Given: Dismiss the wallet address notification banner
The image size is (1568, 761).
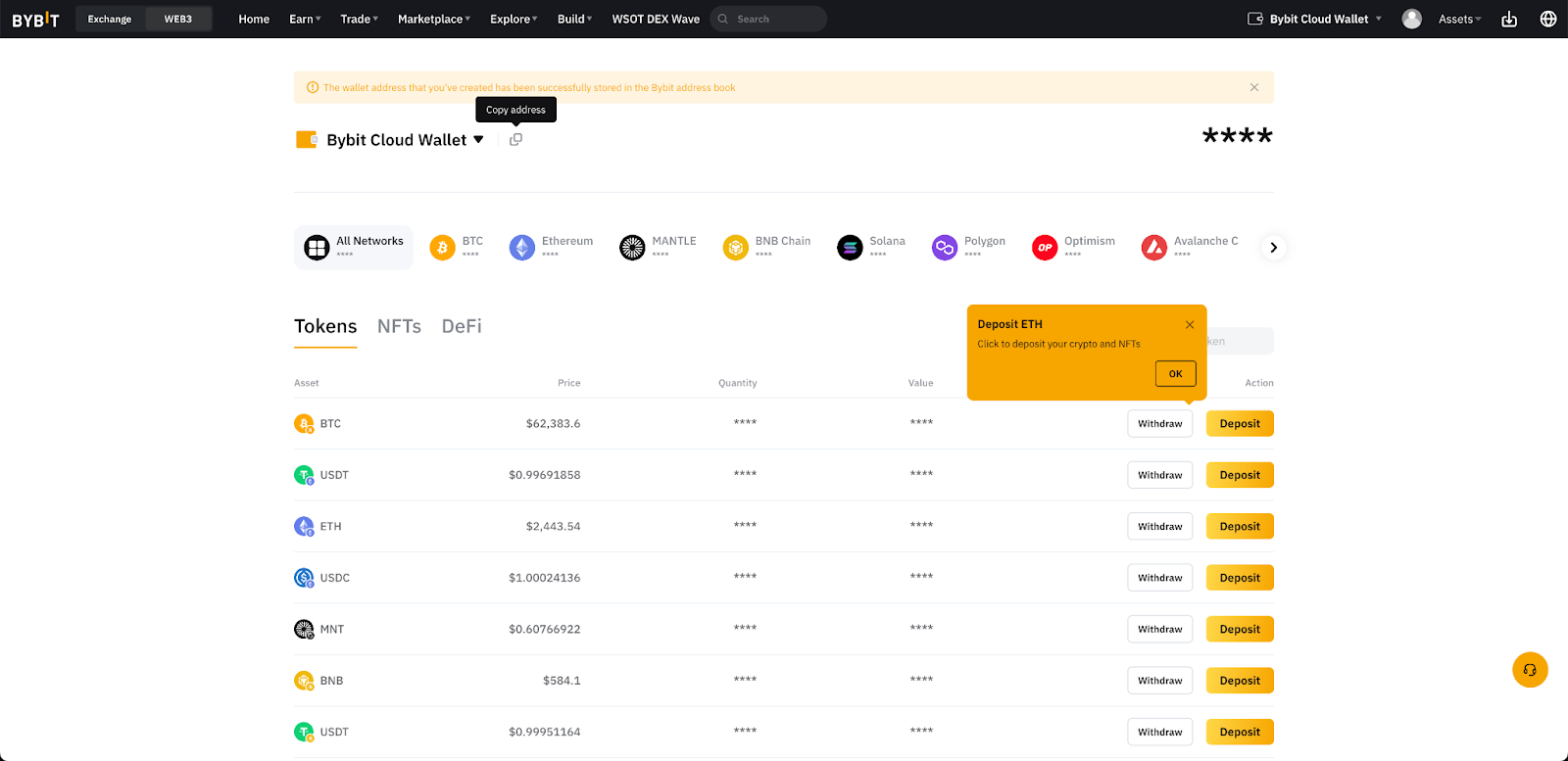Looking at the screenshot, I should (x=1254, y=87).
